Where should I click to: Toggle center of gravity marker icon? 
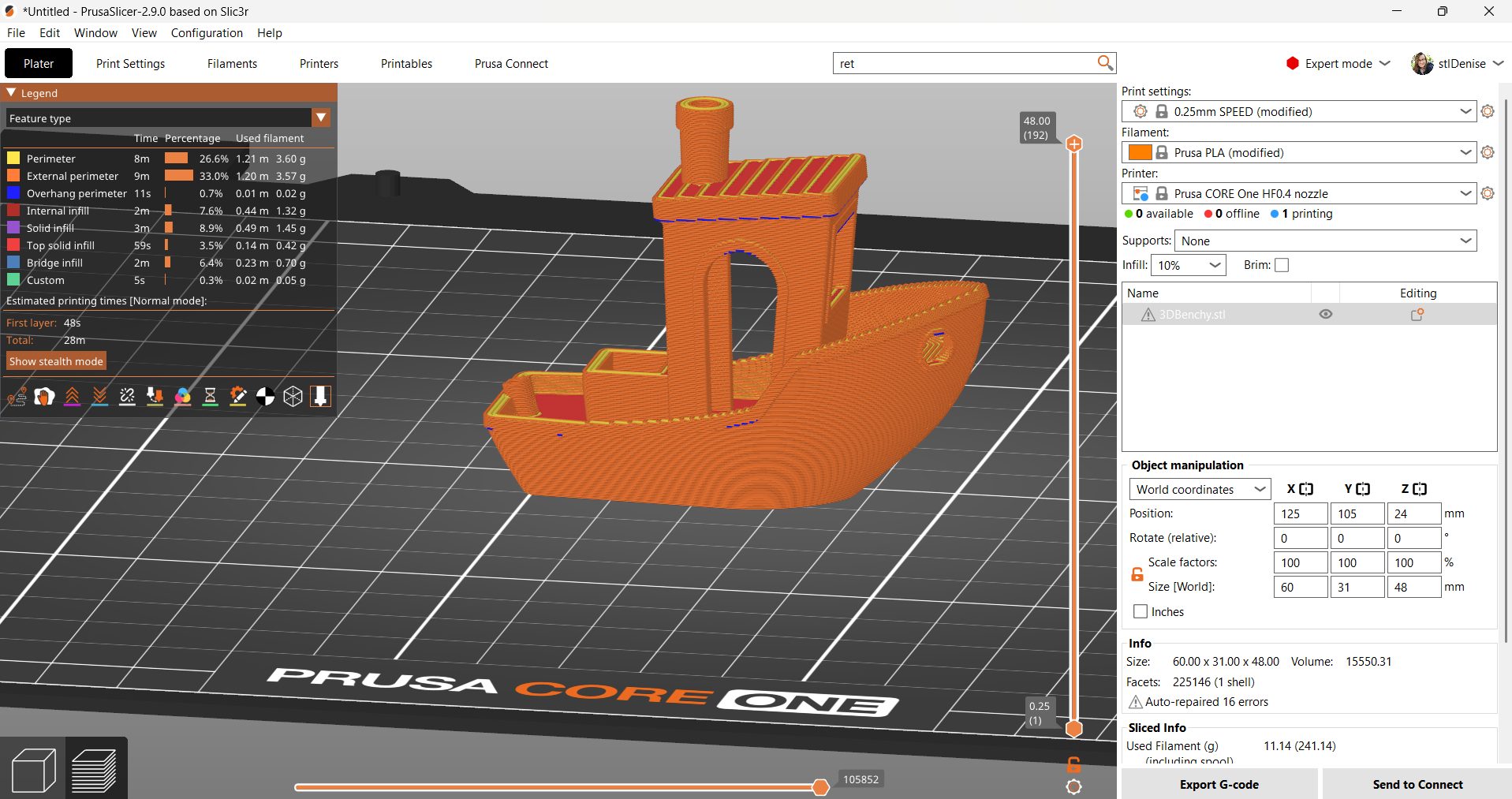click(265, 397)
